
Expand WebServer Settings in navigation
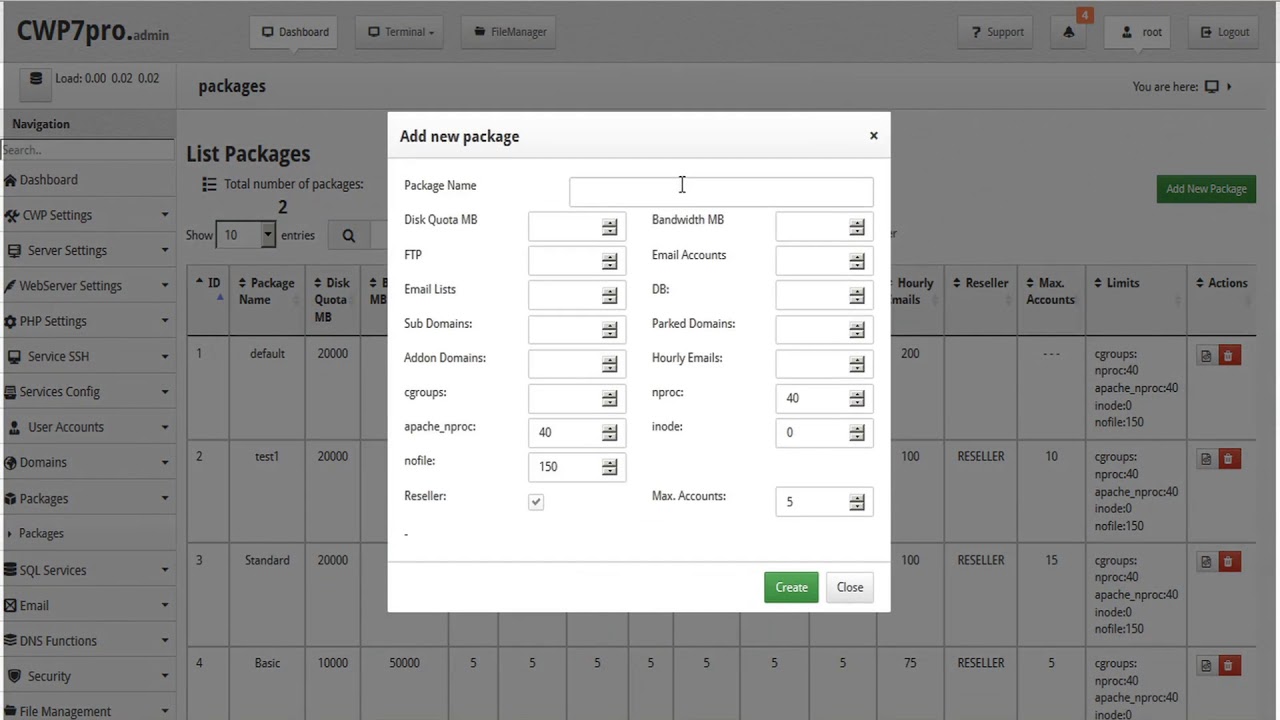coord(87,286)
